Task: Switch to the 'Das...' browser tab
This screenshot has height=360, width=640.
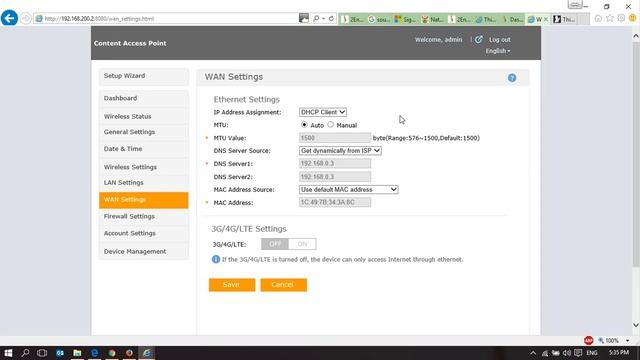Action: [x=512, y=19]
